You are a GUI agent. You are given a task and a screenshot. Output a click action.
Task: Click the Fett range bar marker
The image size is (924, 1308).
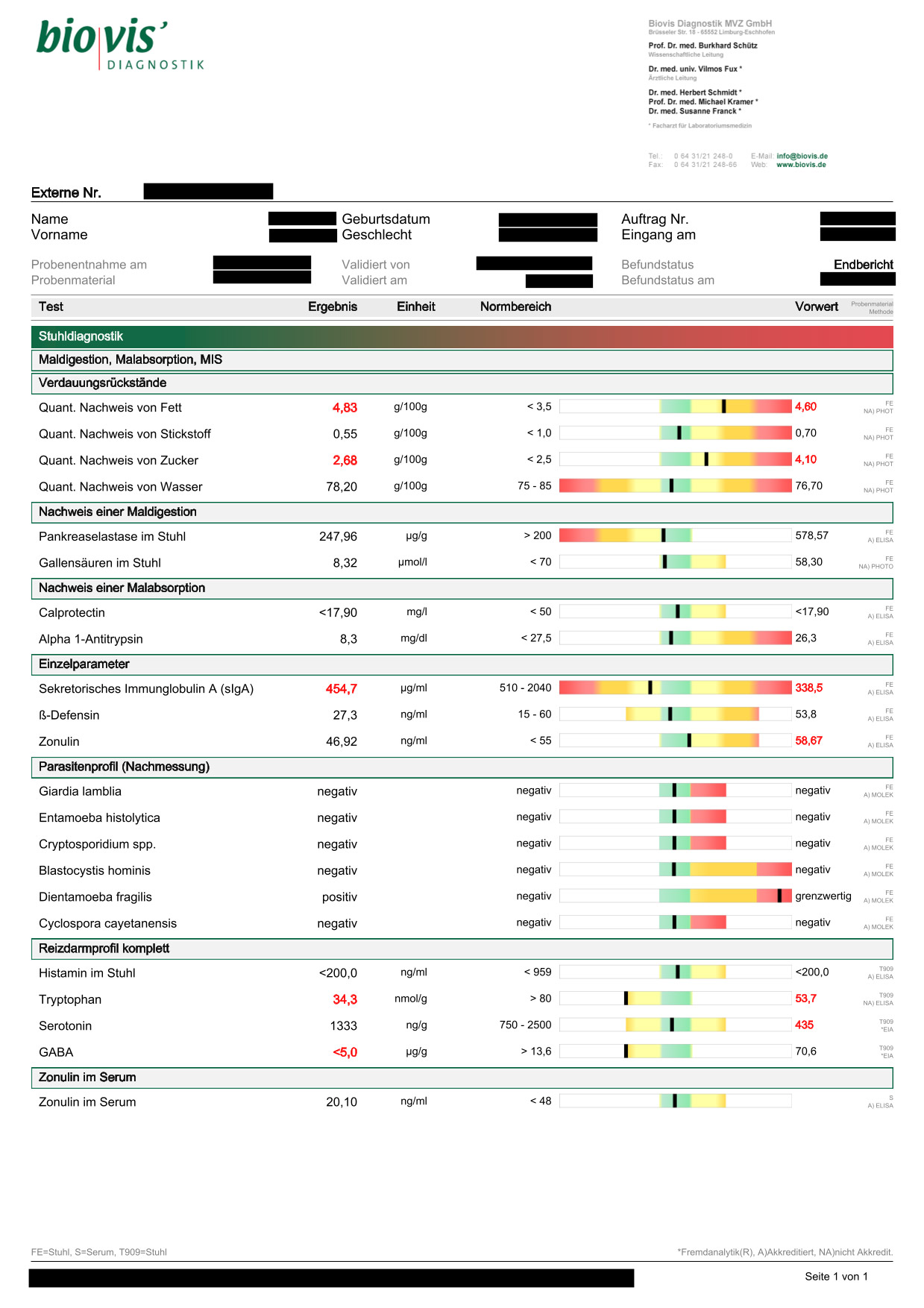point(723,406)
